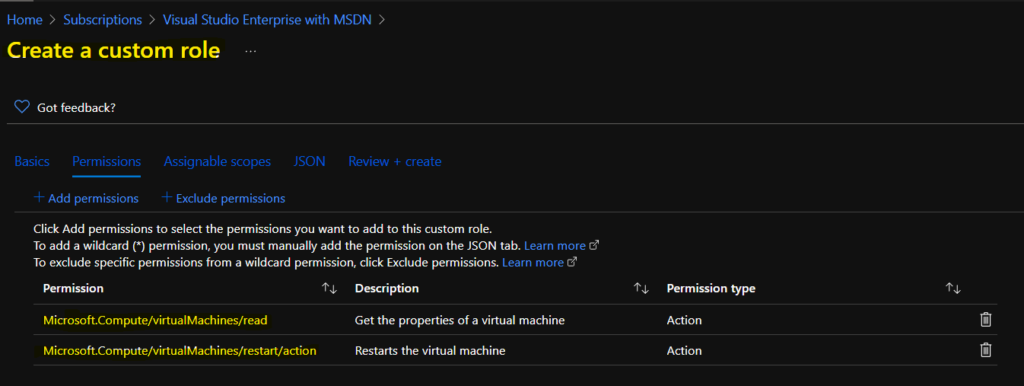Delete the virtualMachines/read permission row
Image resolution: width=1024 pixels, height=386 pixels.
click(985, 319)
